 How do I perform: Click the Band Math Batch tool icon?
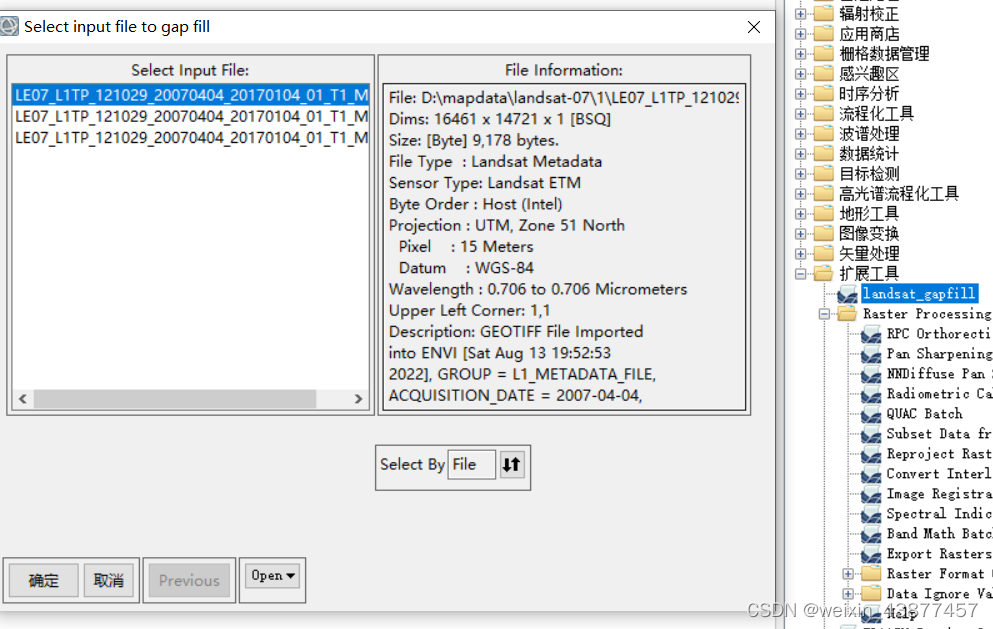[x=871, y=534]
